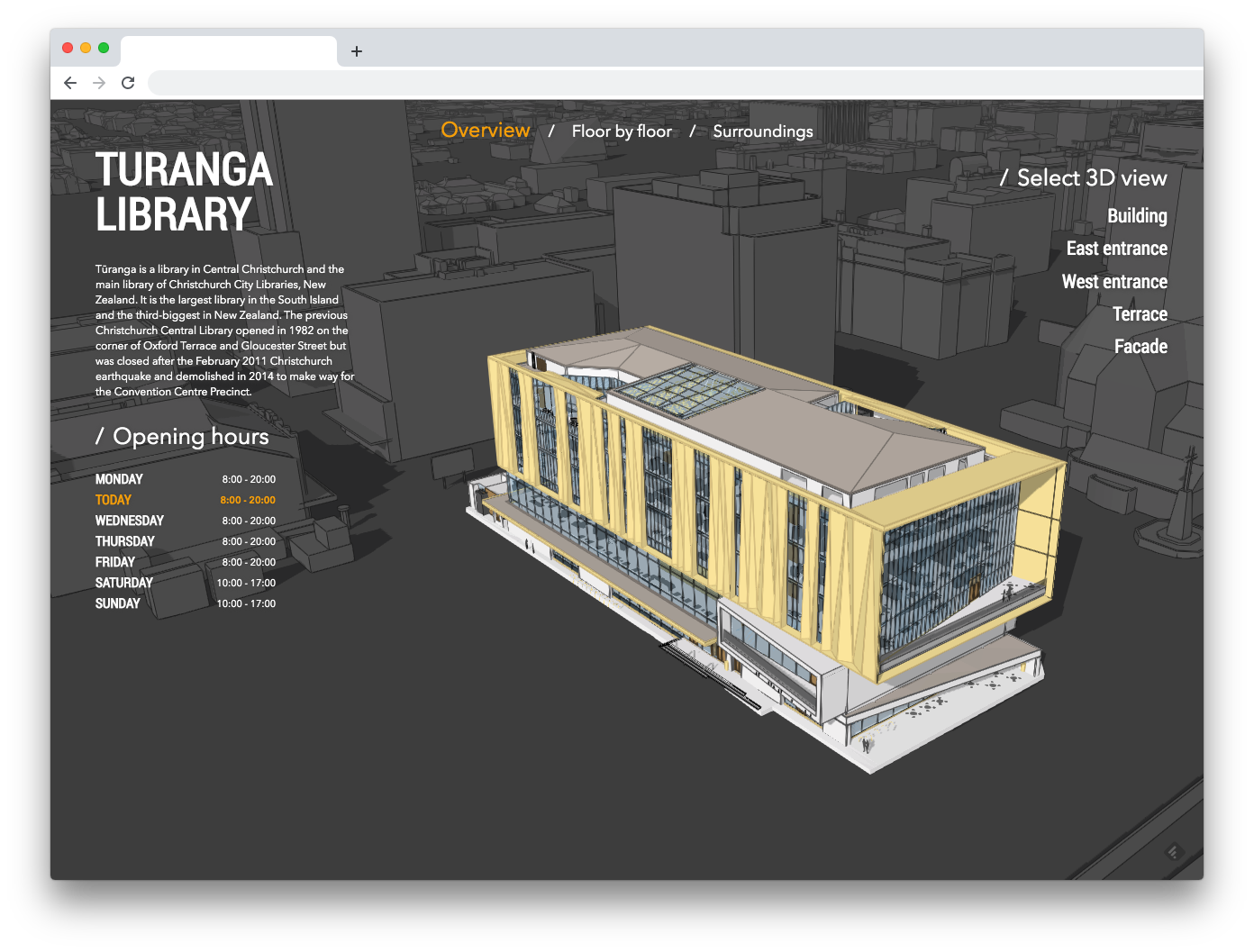Click Sunday's 10:00 - 17:00 hours

tap(246, 603)
